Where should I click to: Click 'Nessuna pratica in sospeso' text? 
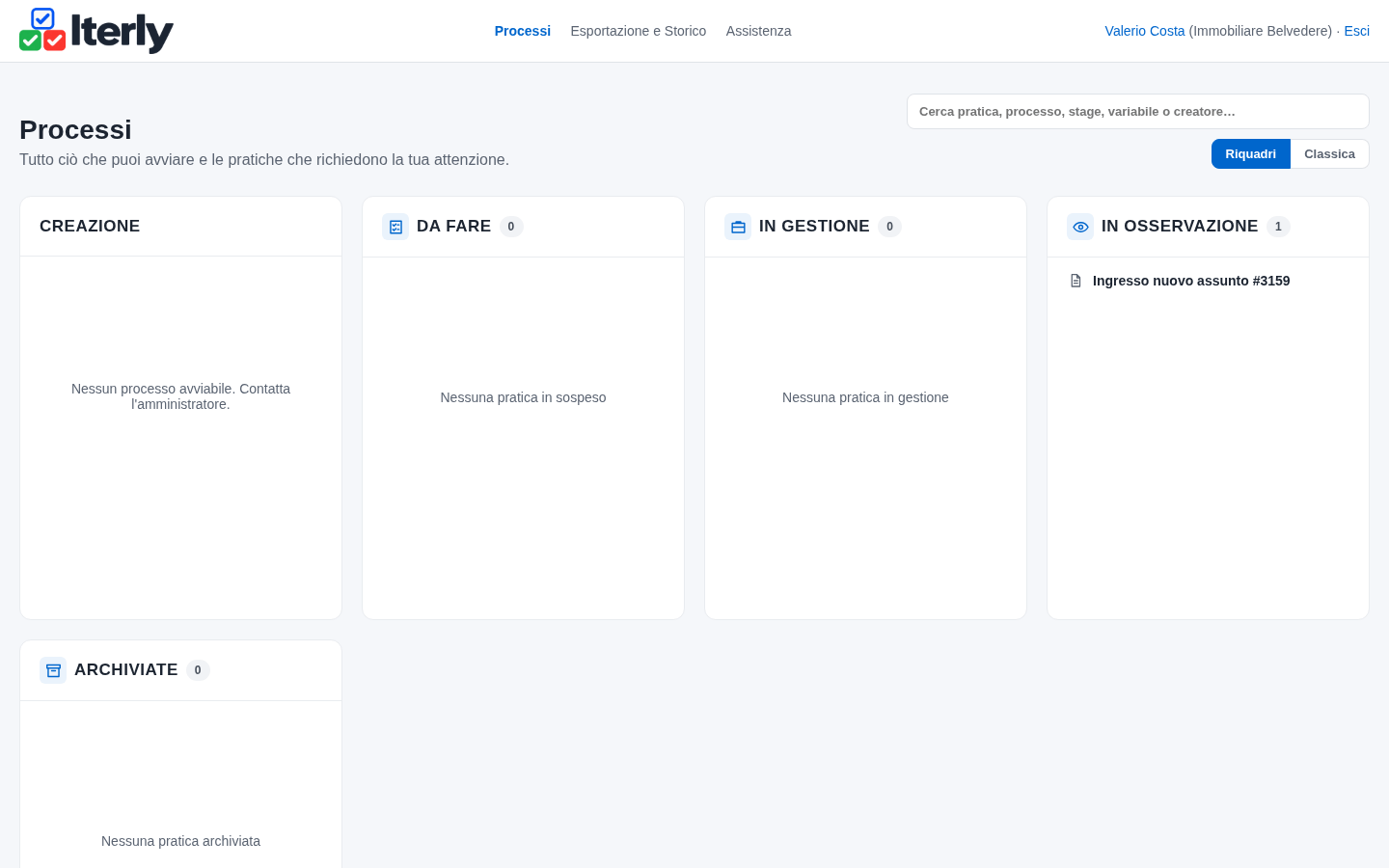coord(523,397)
